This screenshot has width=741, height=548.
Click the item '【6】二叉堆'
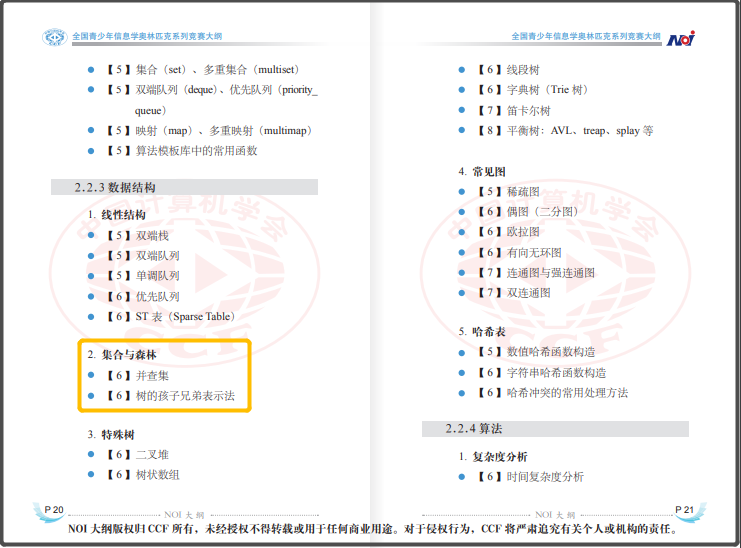click(138, 454)
